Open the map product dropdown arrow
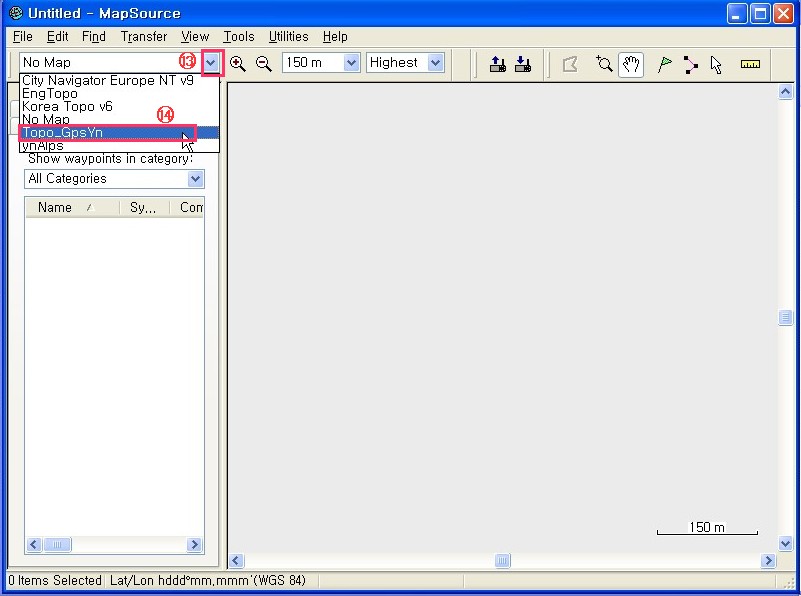 tap(211, 63)
